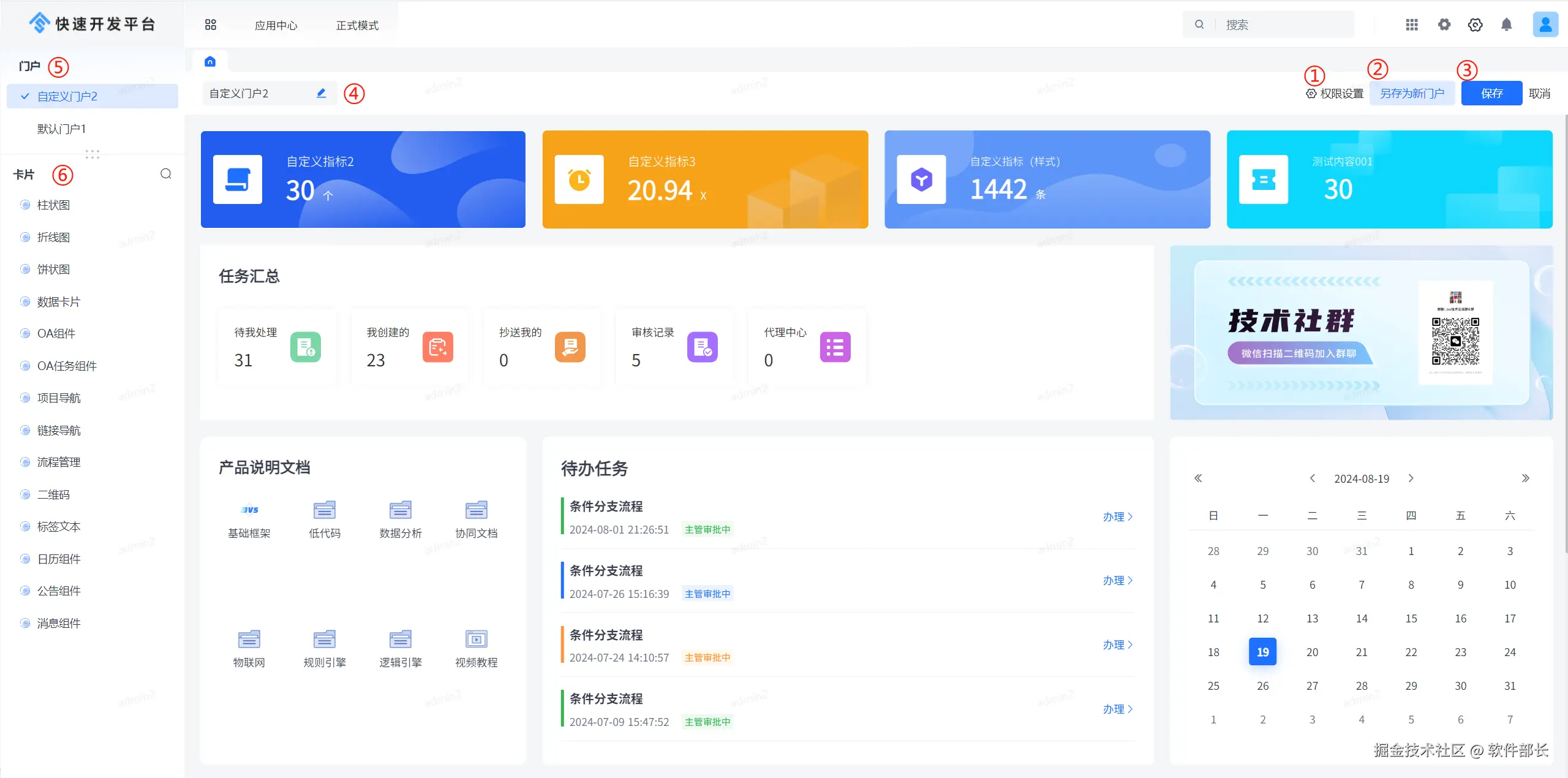Open the 视频教程 document icon
Screen dimensions: 1568x778
(x=476, y=639)
